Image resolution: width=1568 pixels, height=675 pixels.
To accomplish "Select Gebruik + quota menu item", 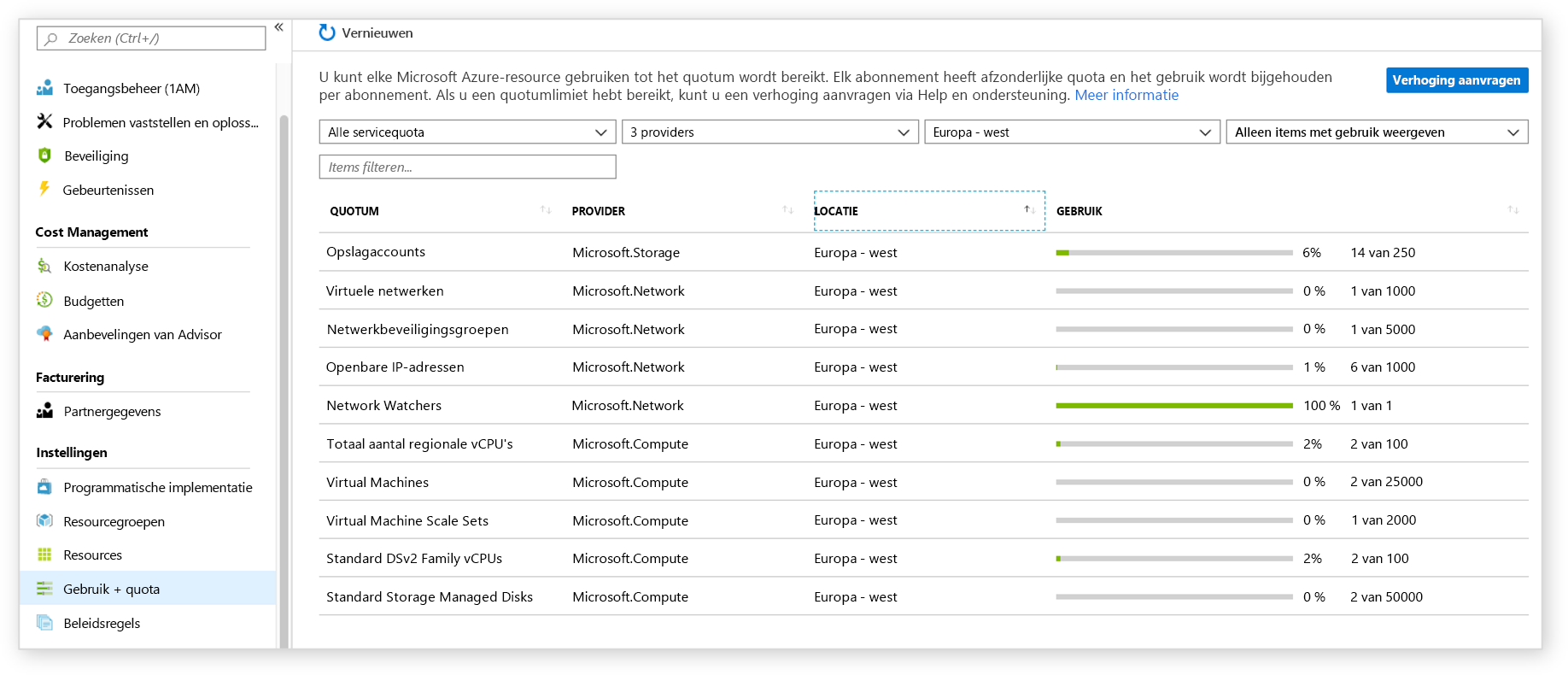I will coord(147,589).
